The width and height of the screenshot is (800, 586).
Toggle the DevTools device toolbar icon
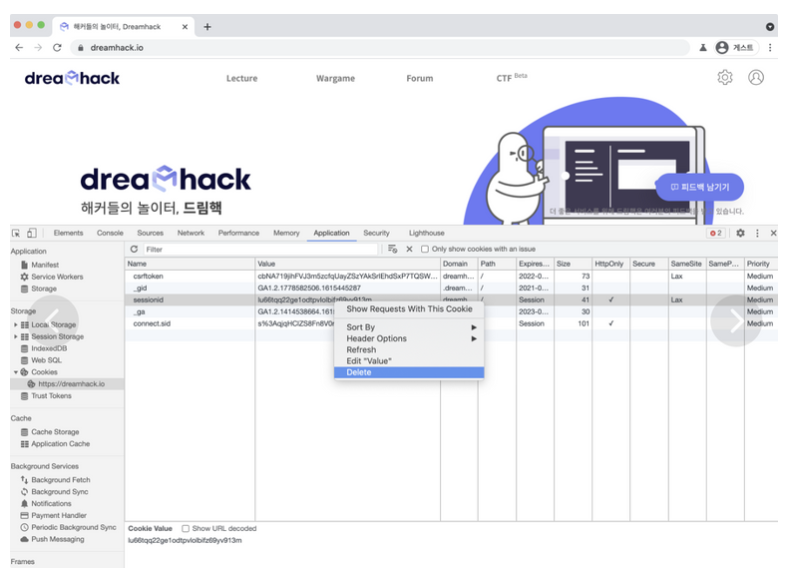pyautogui.click(x=32, y=233)
